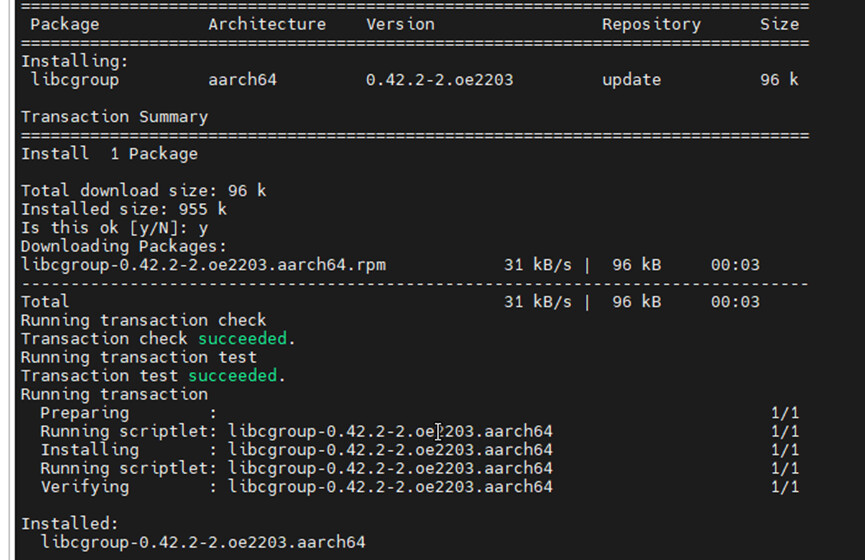
Task: Click the "Is this ok [y/N]: y" prompt
Action: coord(114,228)
